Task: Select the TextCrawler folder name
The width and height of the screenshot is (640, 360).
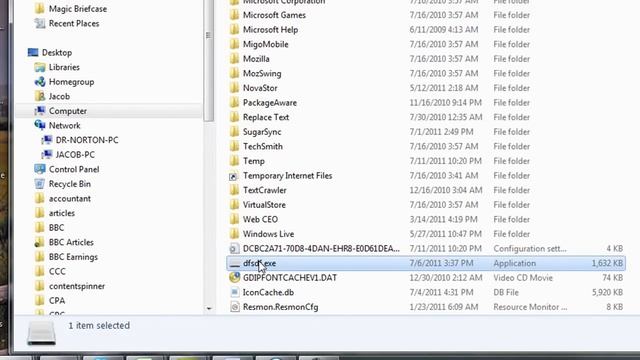Action: click(x=264, y=190)
